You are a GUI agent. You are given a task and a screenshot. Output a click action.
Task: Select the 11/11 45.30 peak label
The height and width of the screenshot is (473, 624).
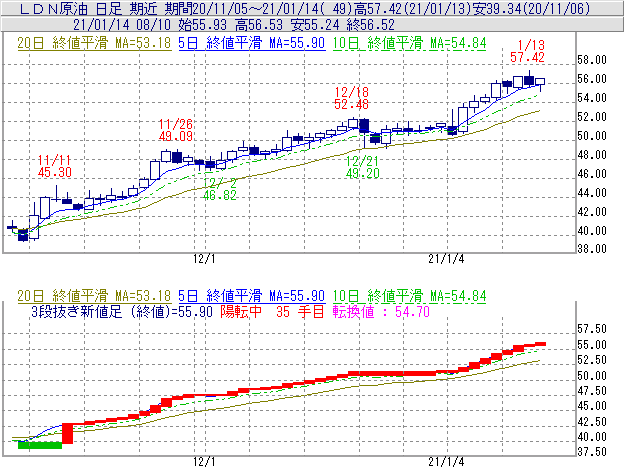[x=55, y=166]
